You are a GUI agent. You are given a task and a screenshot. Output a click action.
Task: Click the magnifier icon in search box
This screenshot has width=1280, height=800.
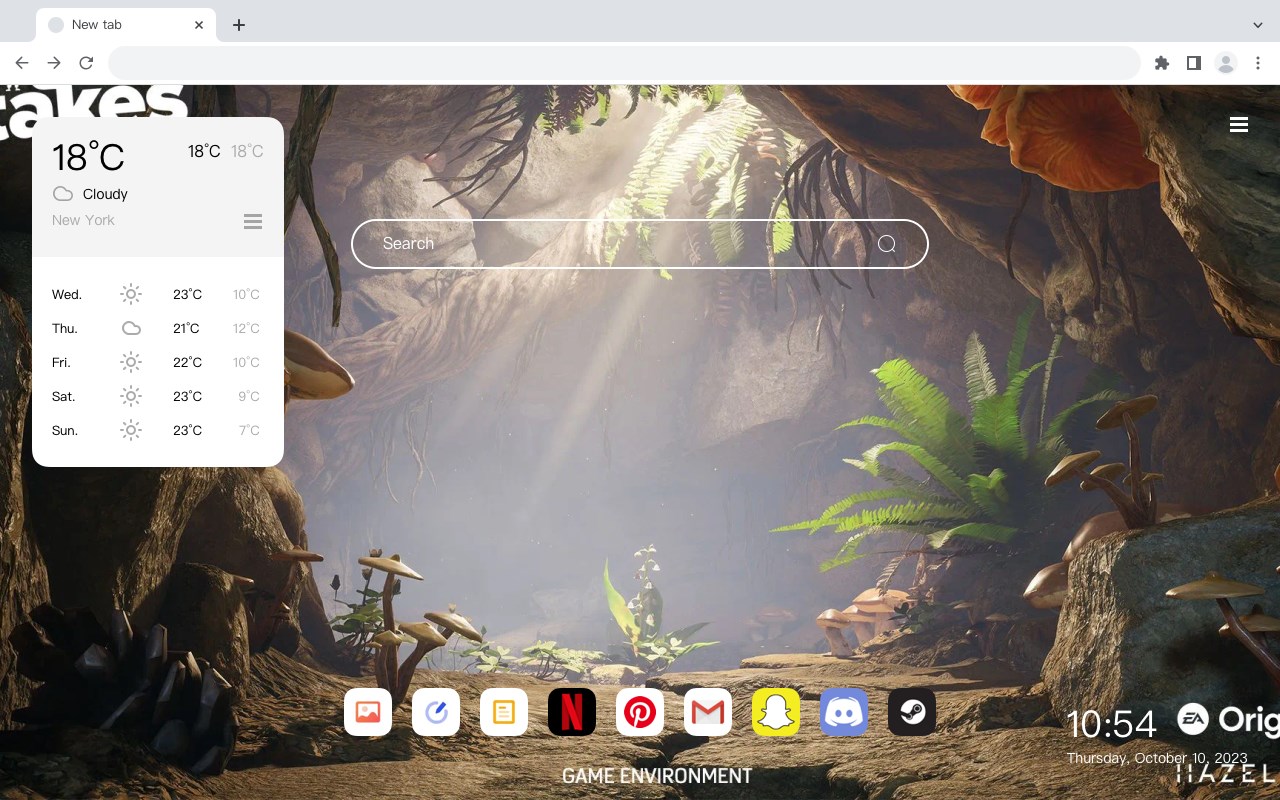pyautogui.click(x=887, y=244)
